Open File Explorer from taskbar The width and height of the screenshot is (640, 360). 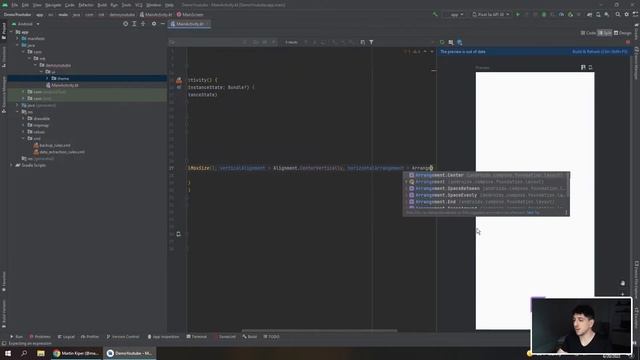click(x=41, y=353)
